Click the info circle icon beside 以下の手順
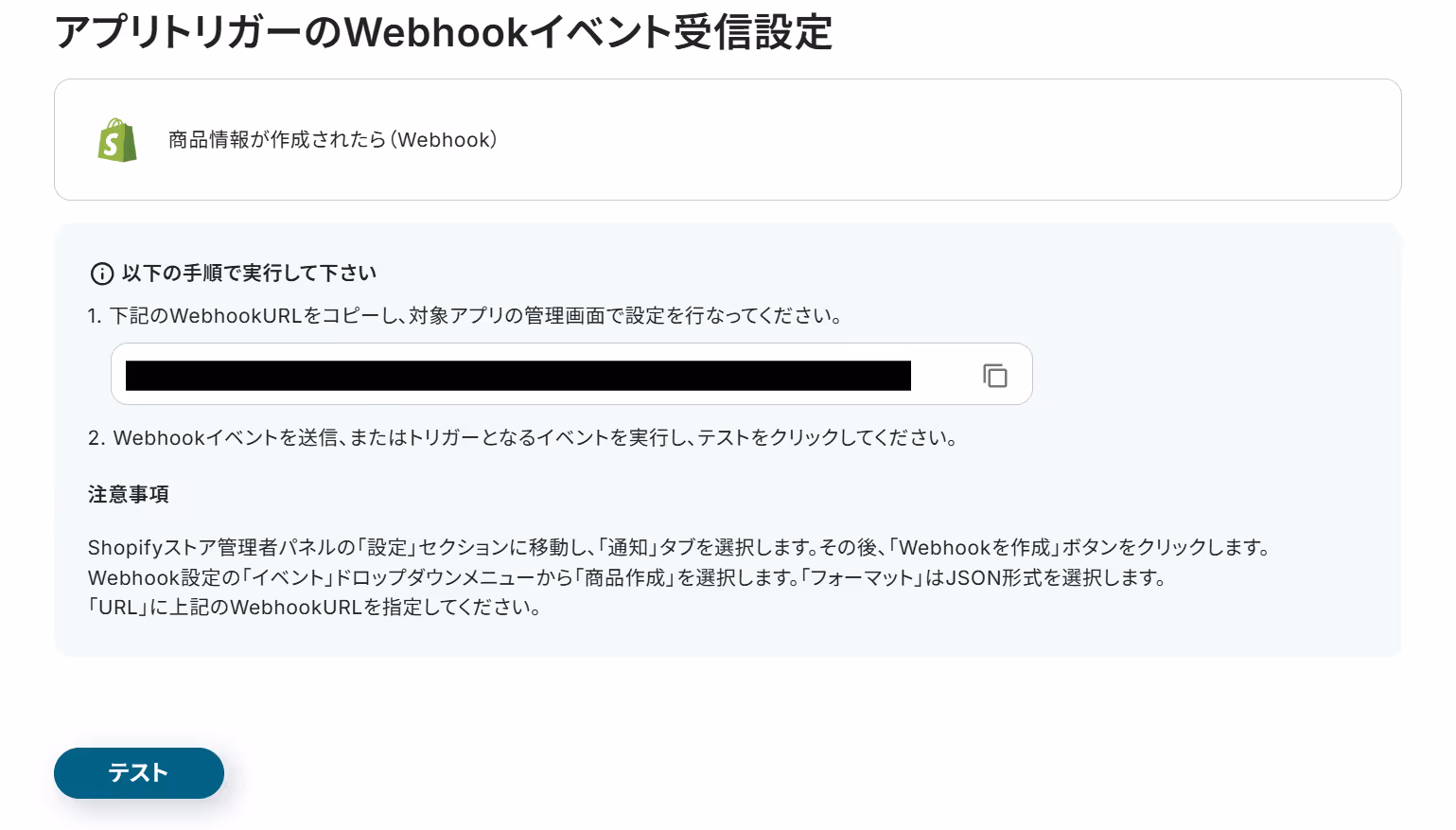 point(102,274)
